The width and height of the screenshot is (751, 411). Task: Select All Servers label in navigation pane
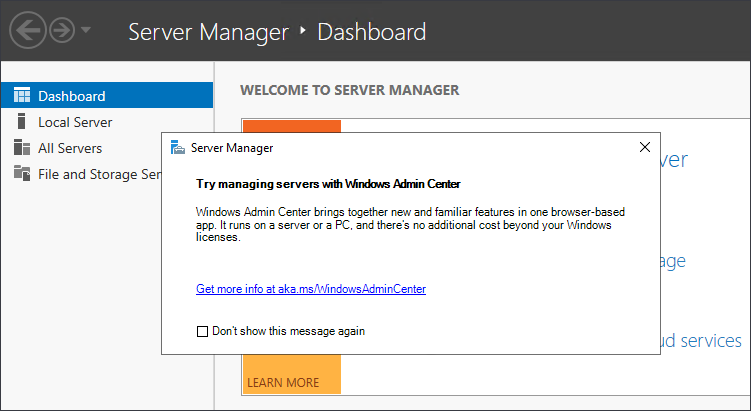point(70,148)
